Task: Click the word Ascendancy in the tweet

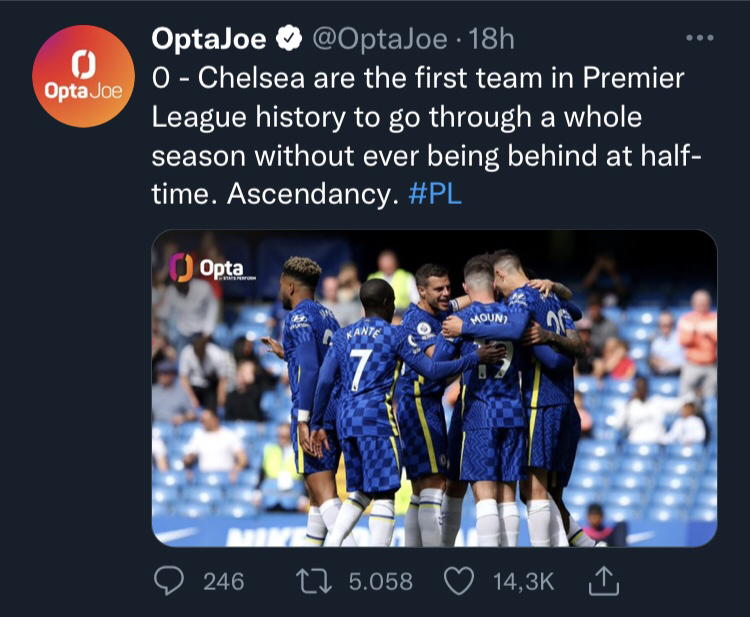Action: pos(306,194)
